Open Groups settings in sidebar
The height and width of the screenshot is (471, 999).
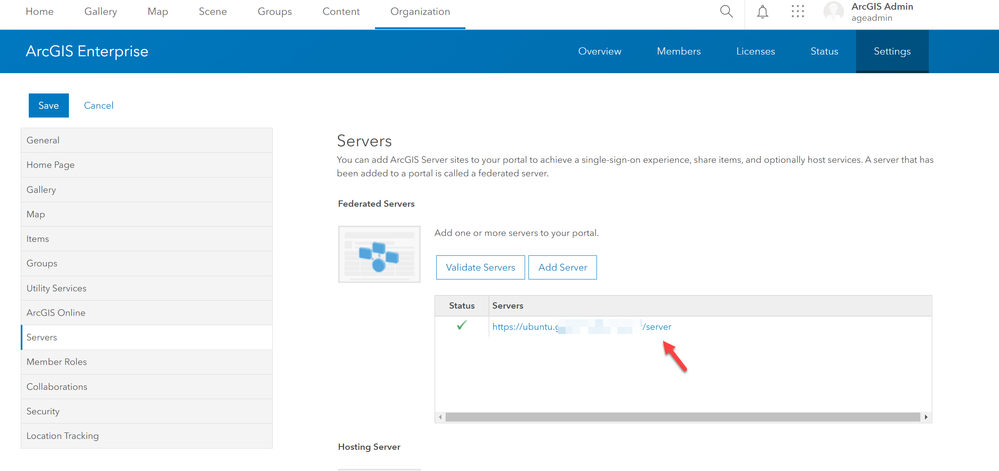point(147,263)
